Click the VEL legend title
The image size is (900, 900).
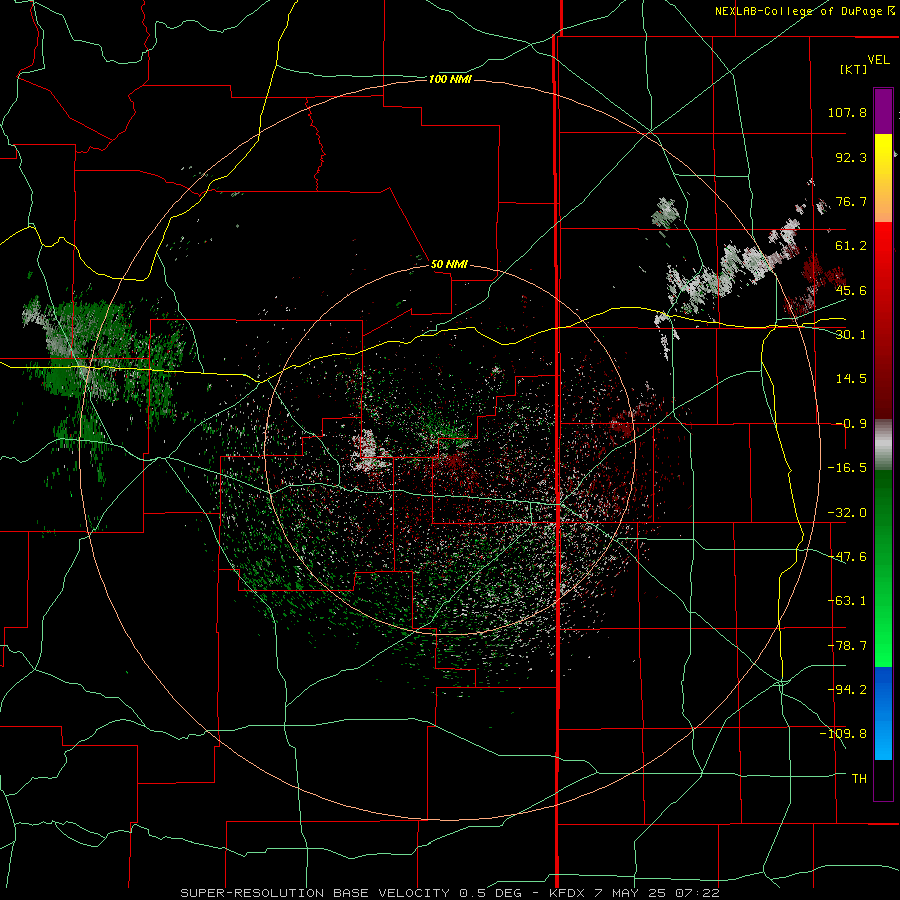pos(878,59)
